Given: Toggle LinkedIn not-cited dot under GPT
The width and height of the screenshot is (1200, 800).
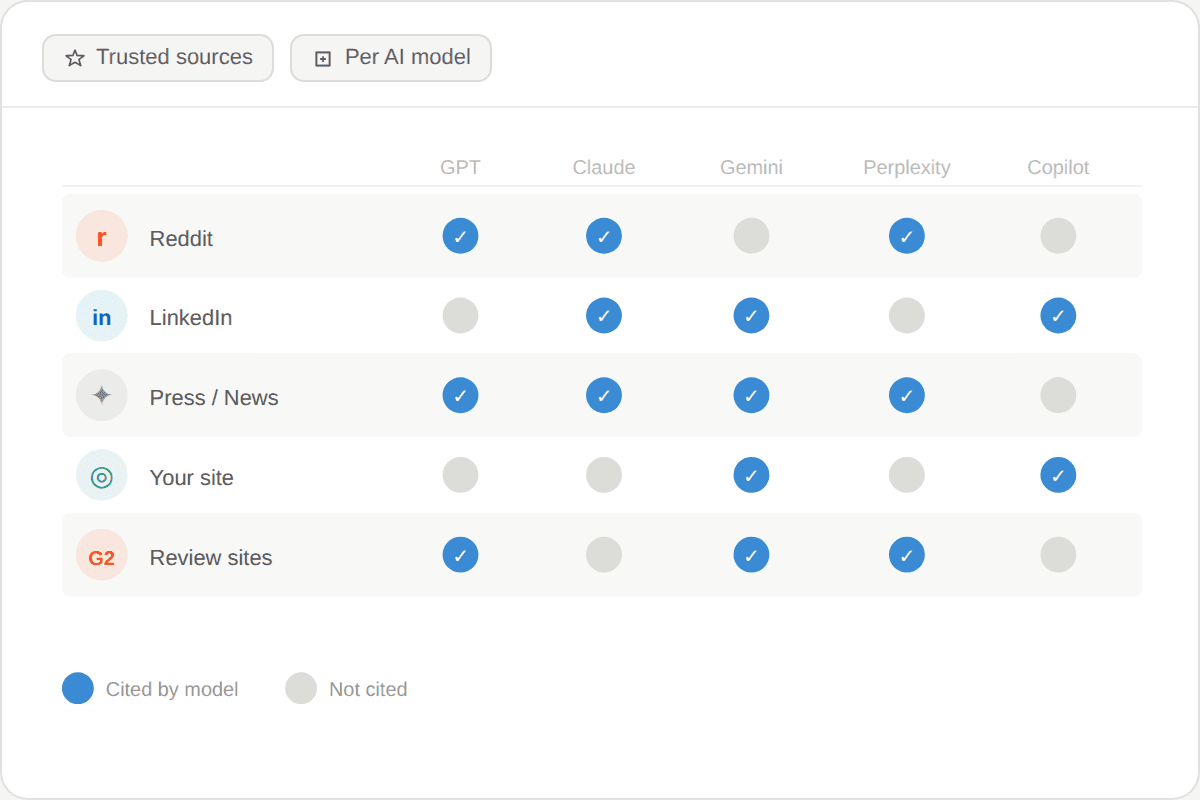Looking at the screenshot, I should [461, 316].
